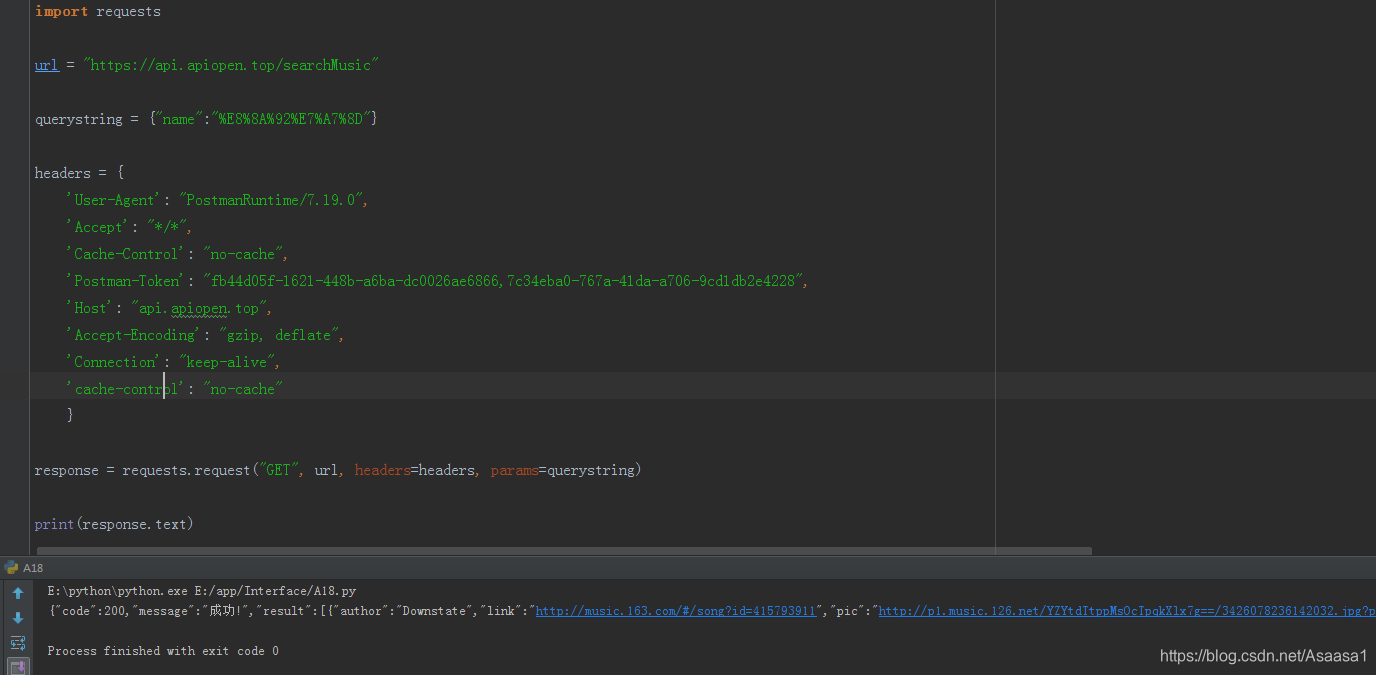Click the url variable name
The image size is (1376, 675).
click(47, 65)
